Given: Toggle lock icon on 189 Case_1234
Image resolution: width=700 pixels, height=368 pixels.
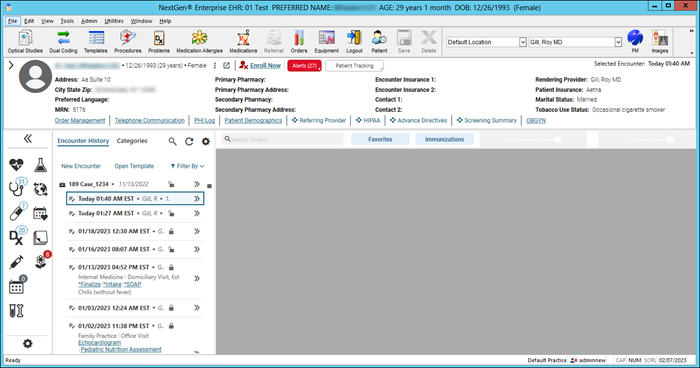Looking at the screenshot, I should [171, 184].
